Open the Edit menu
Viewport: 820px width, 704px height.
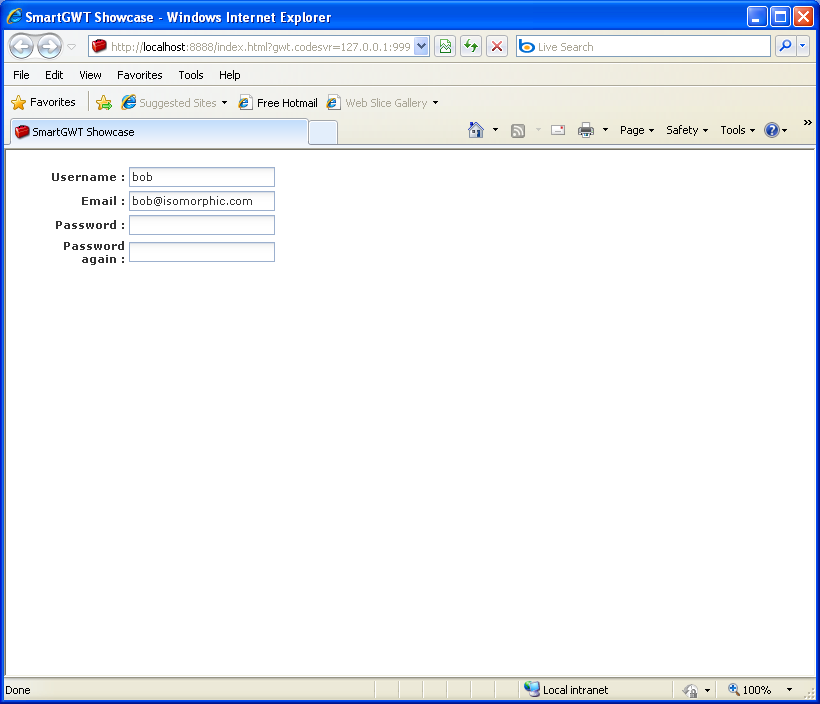[x=54, y=75]
